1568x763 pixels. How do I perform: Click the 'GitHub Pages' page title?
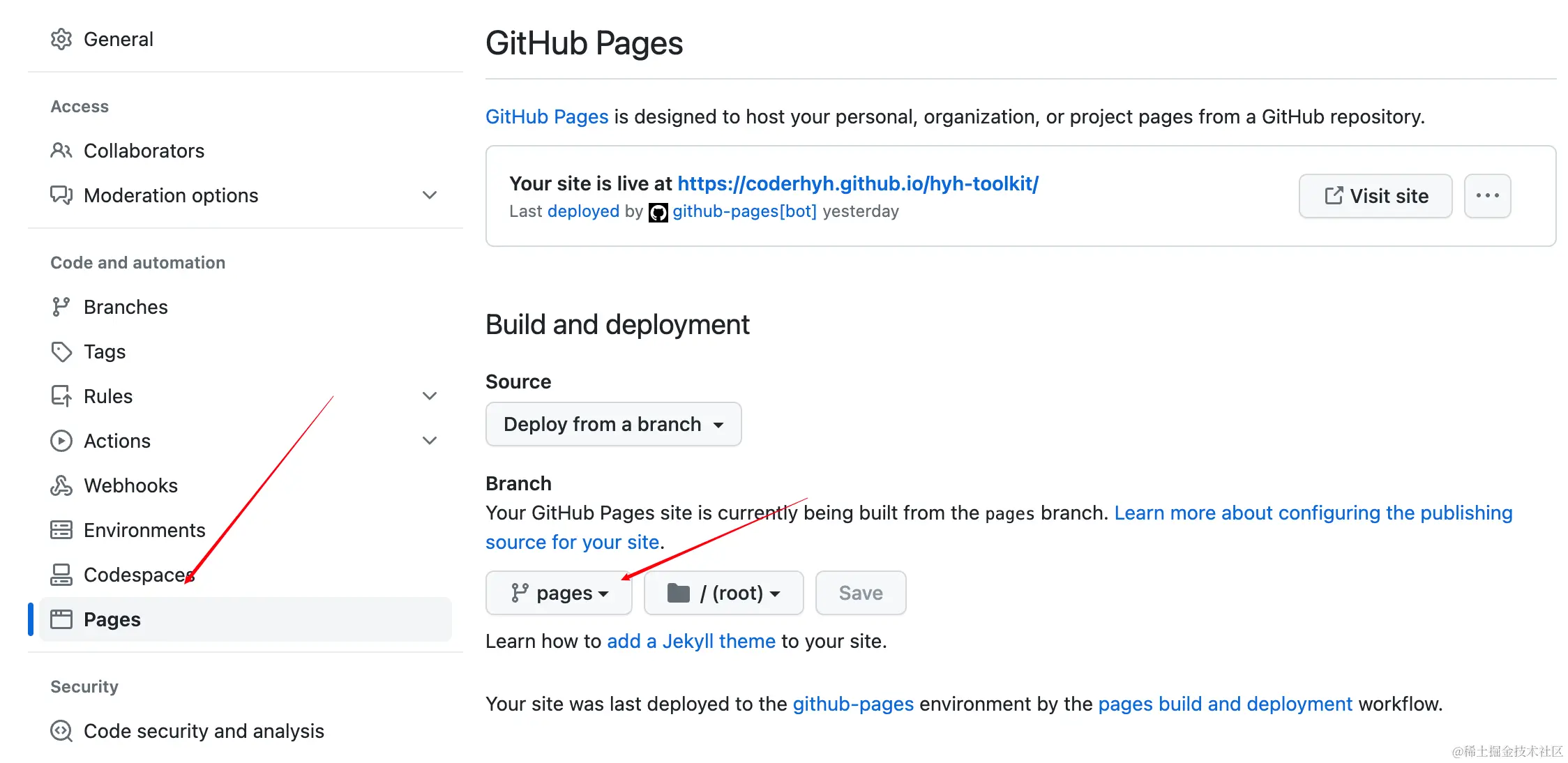click(x=584, y=43)
